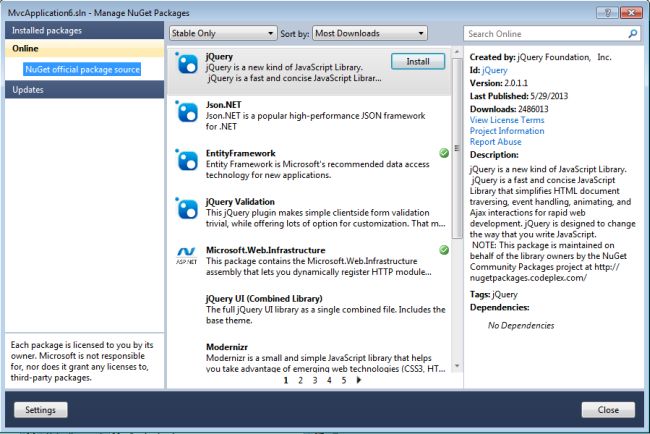Close the Manage NuGet Packages dialog
The height and width of the screenshot is (434, 650).
pyautogui.click(x=608, y=410)
